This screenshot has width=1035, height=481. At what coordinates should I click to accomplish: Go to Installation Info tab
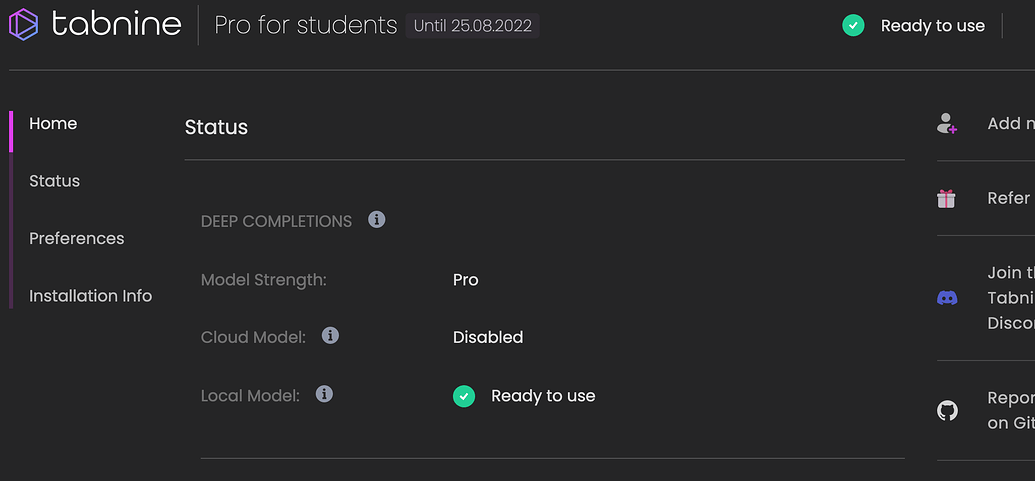pos(91,296)
